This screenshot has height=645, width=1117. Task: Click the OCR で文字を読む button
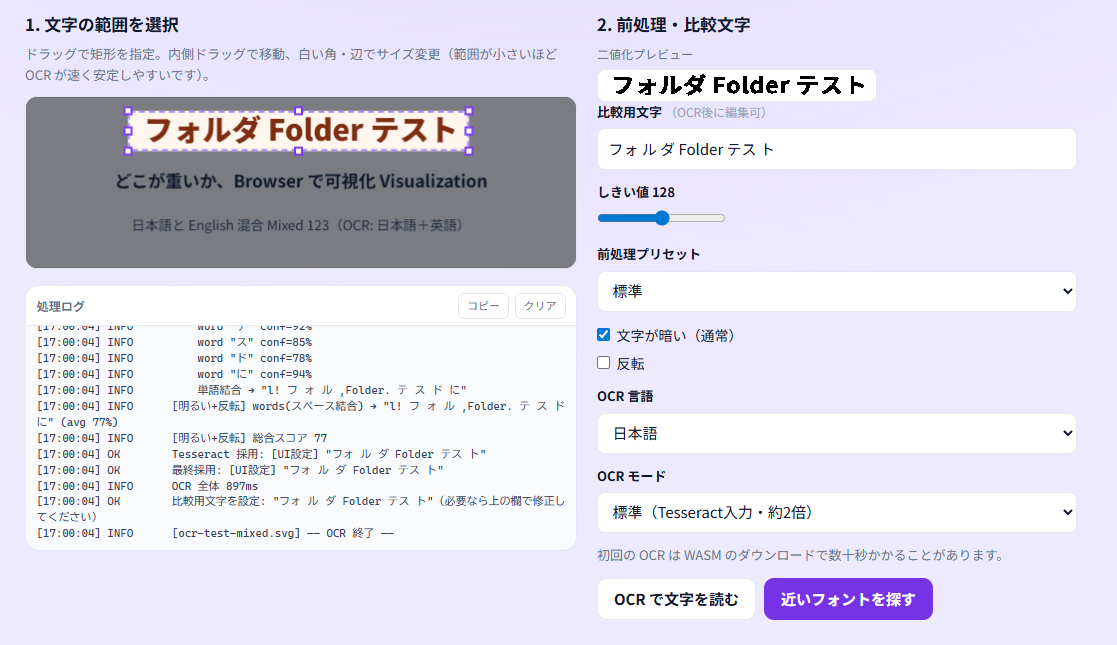click(676, 599)
